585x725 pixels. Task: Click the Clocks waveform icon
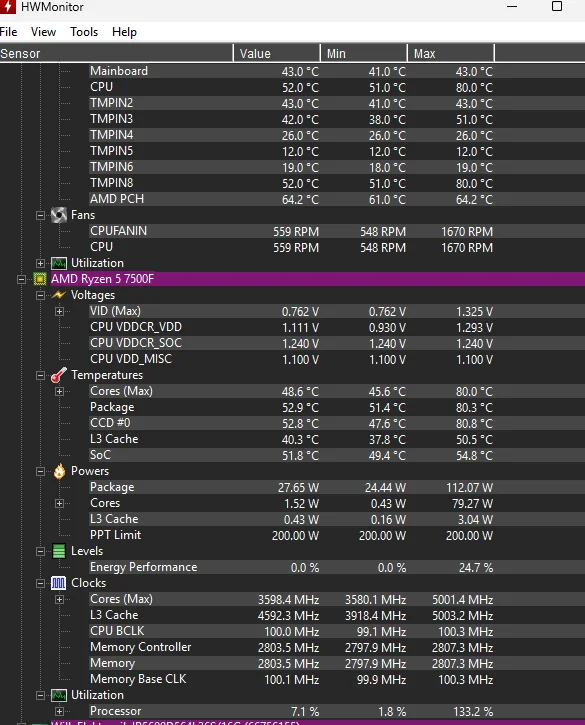[58, 583]
